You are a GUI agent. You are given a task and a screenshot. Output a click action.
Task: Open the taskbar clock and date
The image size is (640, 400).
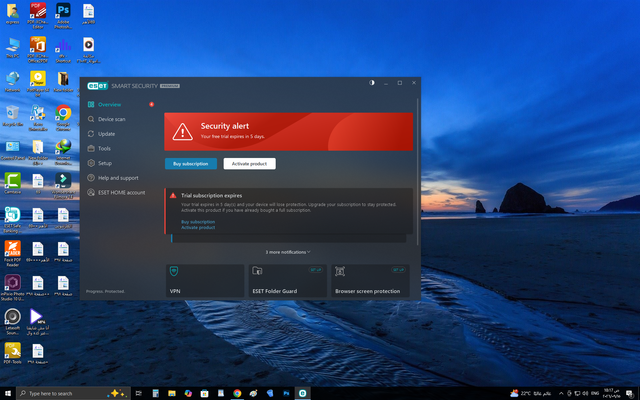click(x=611, y=393)
